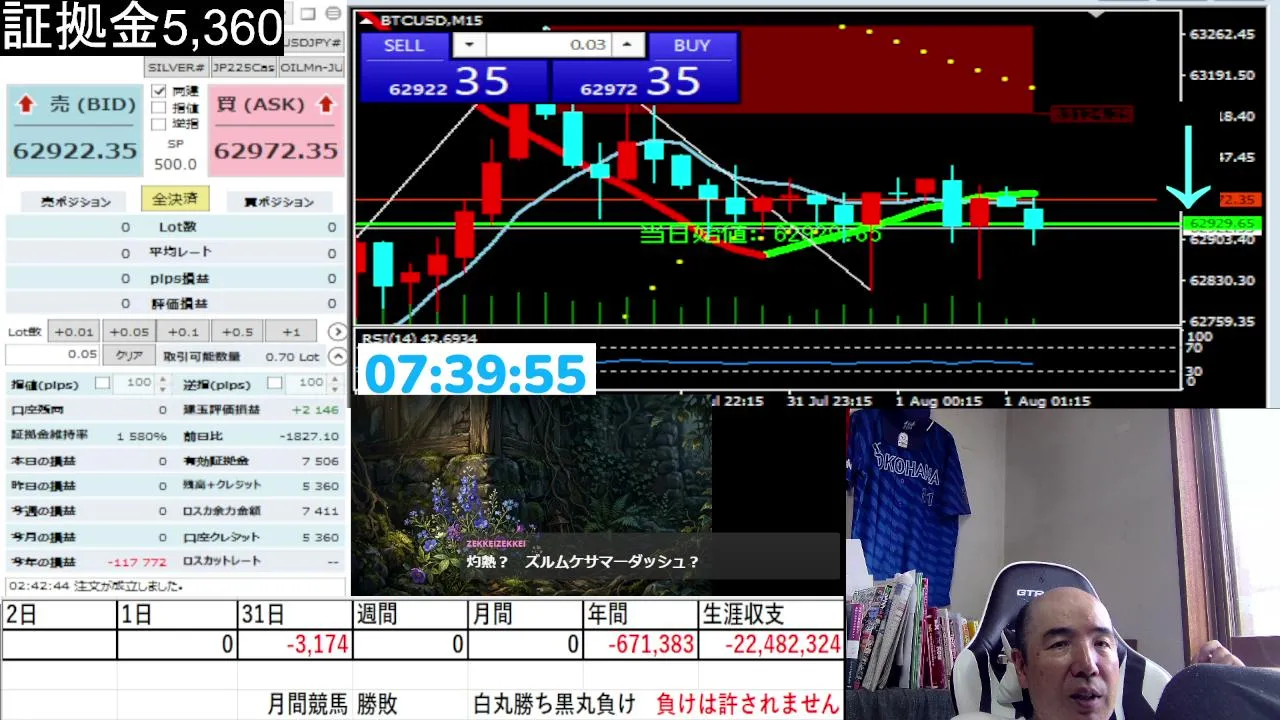Screen dimensions: 1280x720
Task: Click the SELL button on the chart
Action: 404,45
